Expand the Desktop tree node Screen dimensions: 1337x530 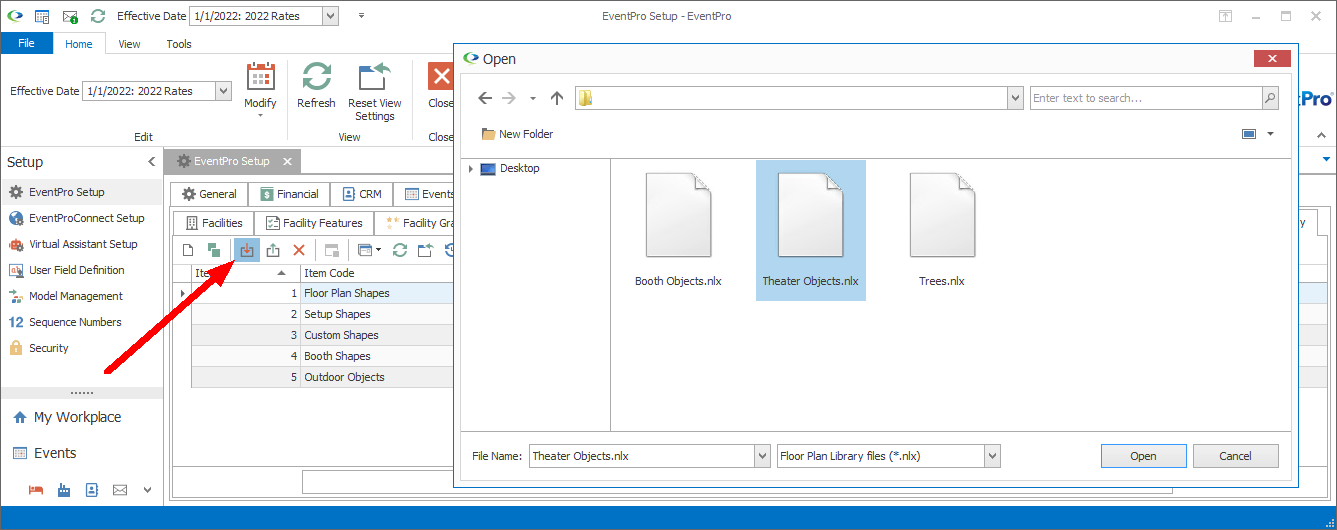pos(470,169)
